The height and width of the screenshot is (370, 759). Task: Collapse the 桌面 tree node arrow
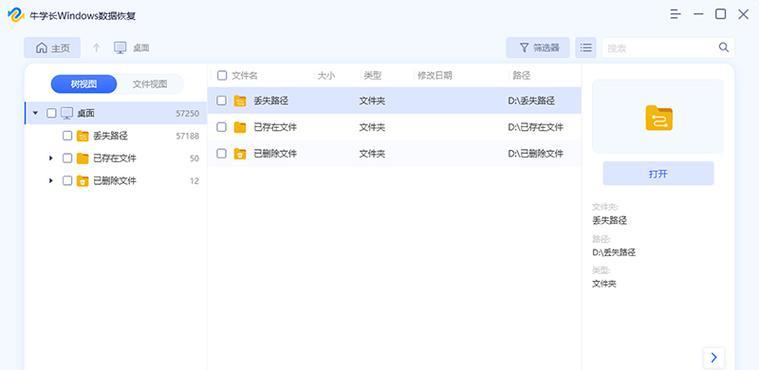(35, 113)
